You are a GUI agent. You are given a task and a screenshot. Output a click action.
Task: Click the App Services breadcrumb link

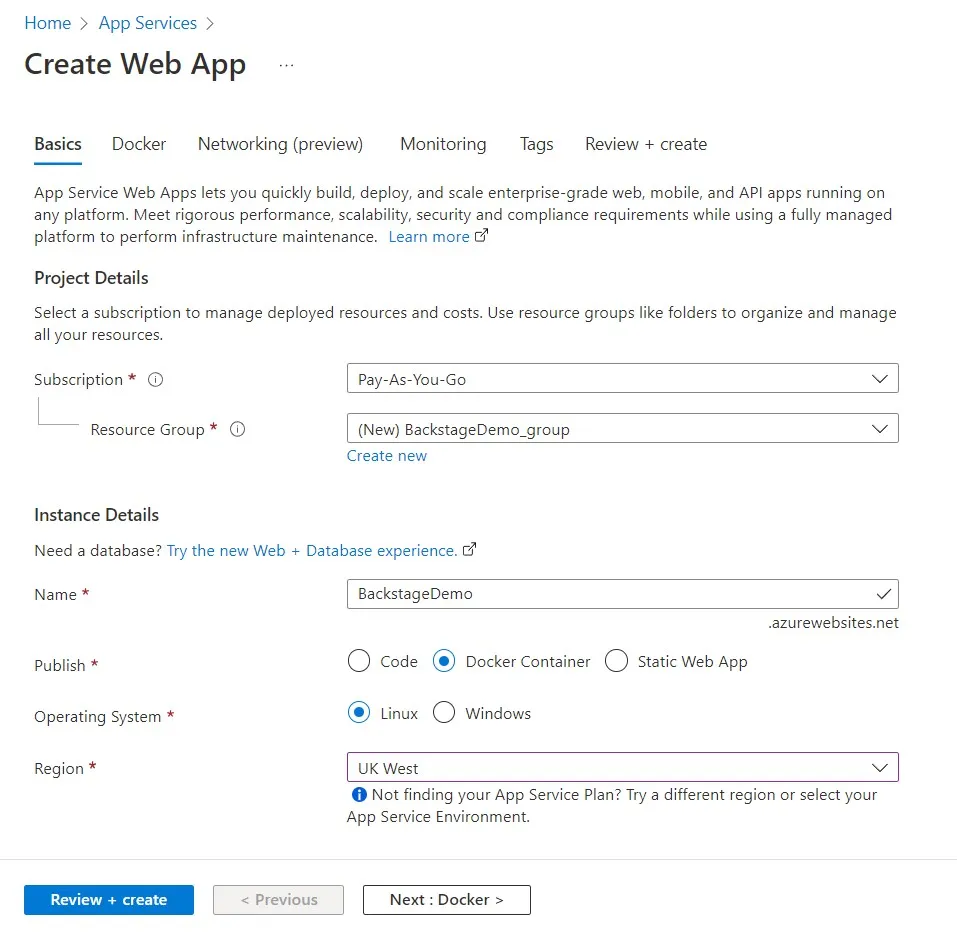(148, 23)
